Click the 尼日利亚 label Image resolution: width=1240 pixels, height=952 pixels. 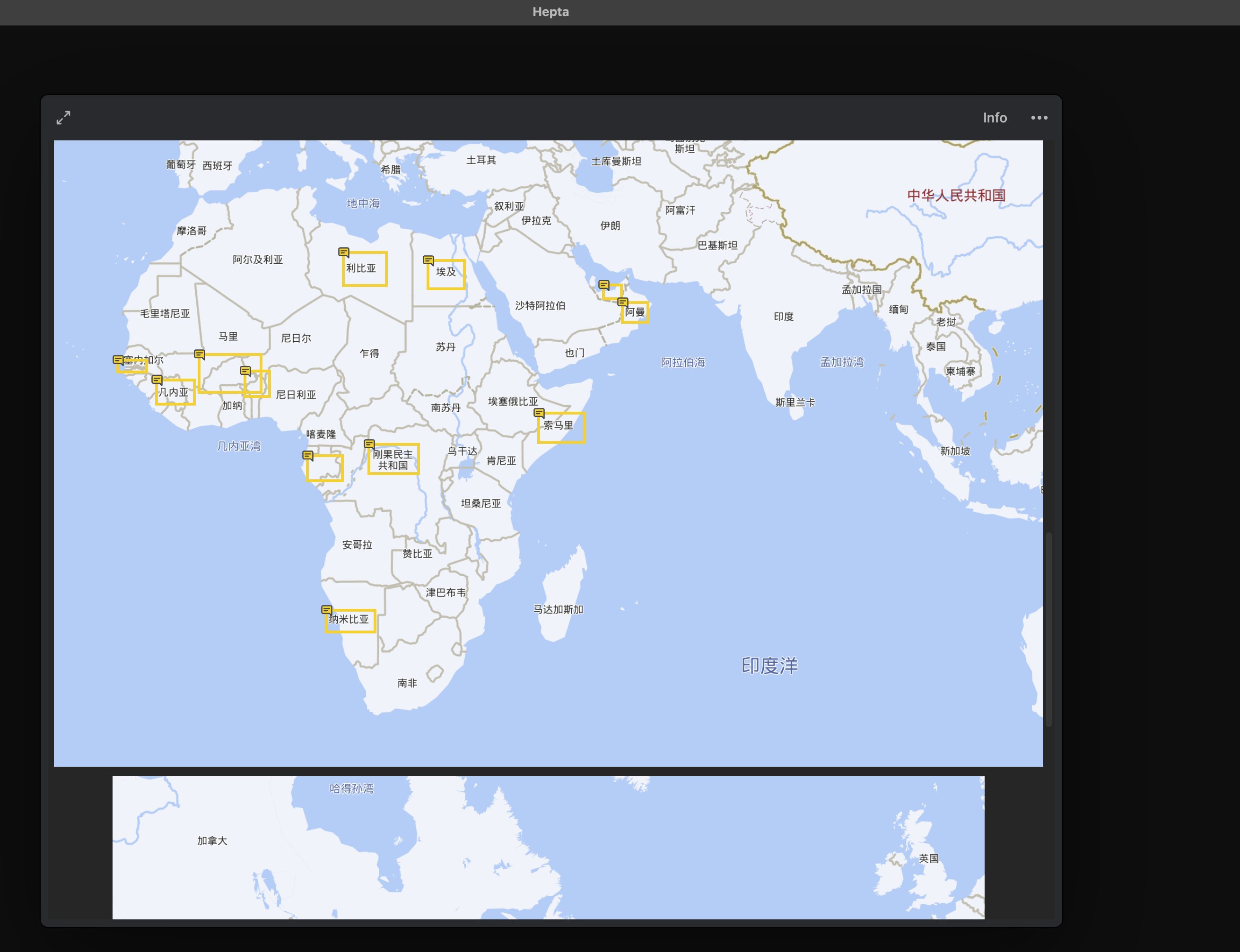coord(296,394)
